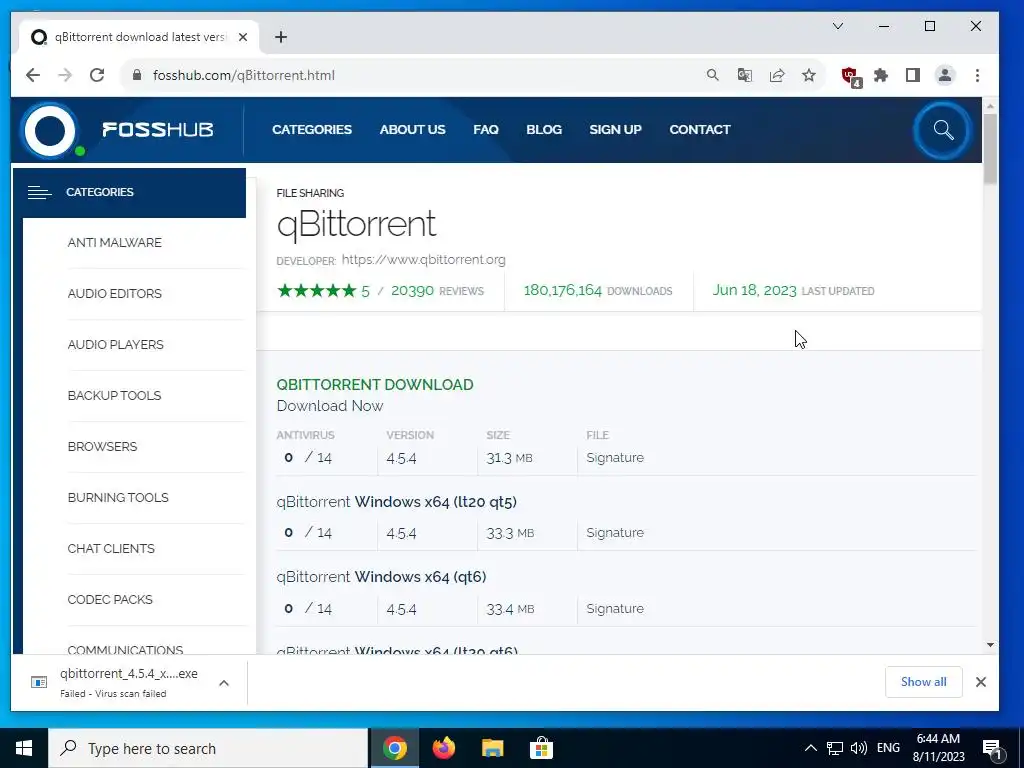The image size is (1024, 768).
Task: Open Firefox from the taskbar
Action: (x=443, y=748)
